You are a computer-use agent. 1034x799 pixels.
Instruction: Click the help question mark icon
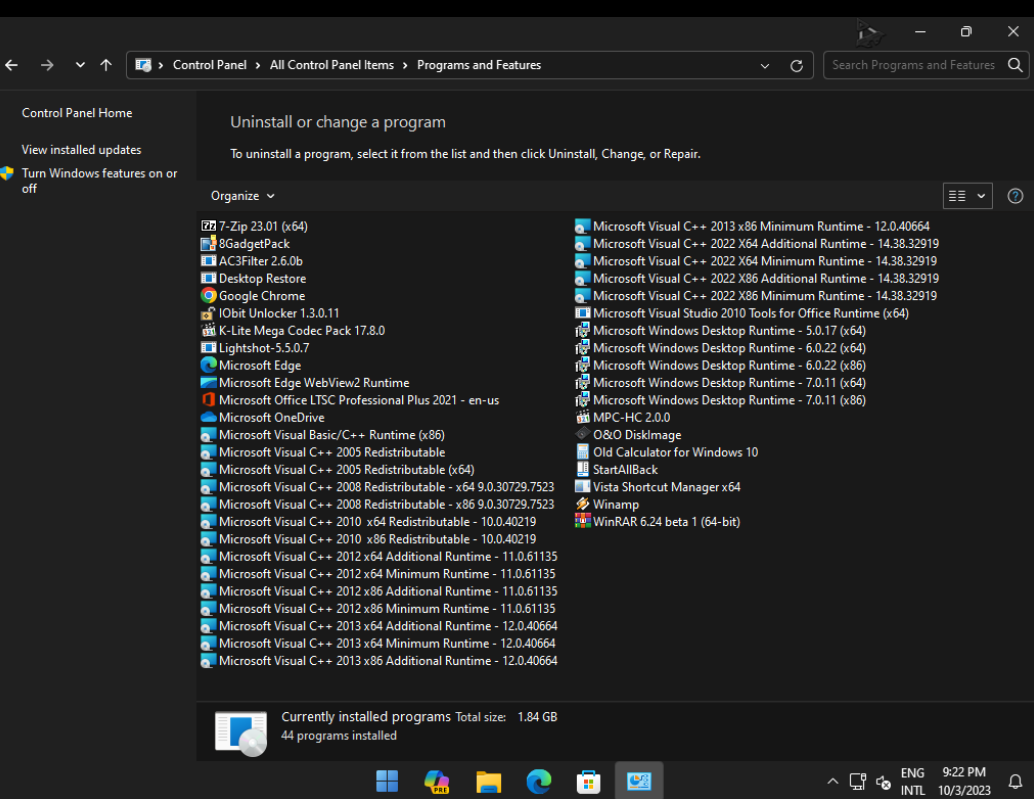coord(1015,196)
